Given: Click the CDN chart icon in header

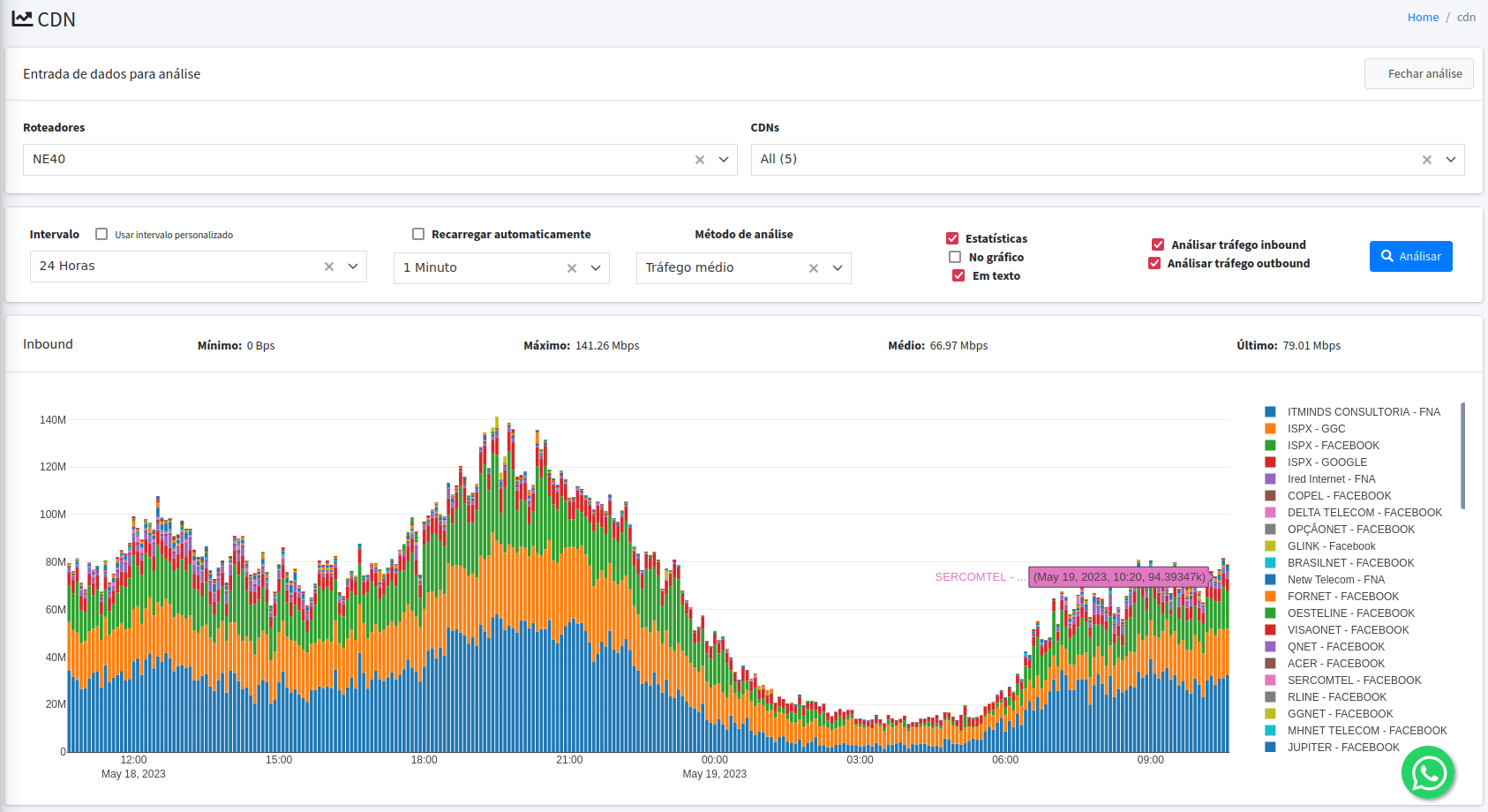Looking at the screenshot, I should pyautogui.click(x=22, y=19).
